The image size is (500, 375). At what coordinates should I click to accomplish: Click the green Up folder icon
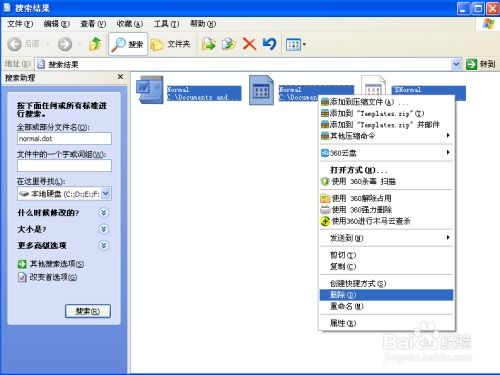(x=95, y=44)
